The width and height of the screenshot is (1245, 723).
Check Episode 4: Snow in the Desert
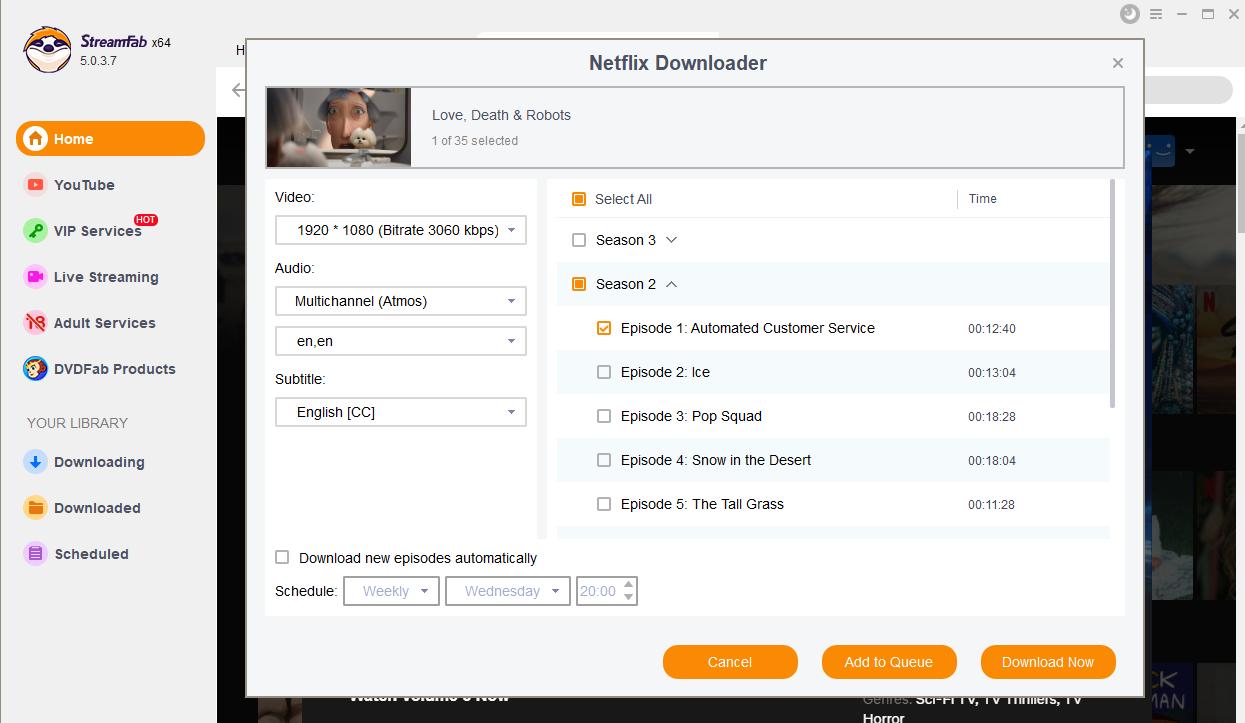point(604,460)
